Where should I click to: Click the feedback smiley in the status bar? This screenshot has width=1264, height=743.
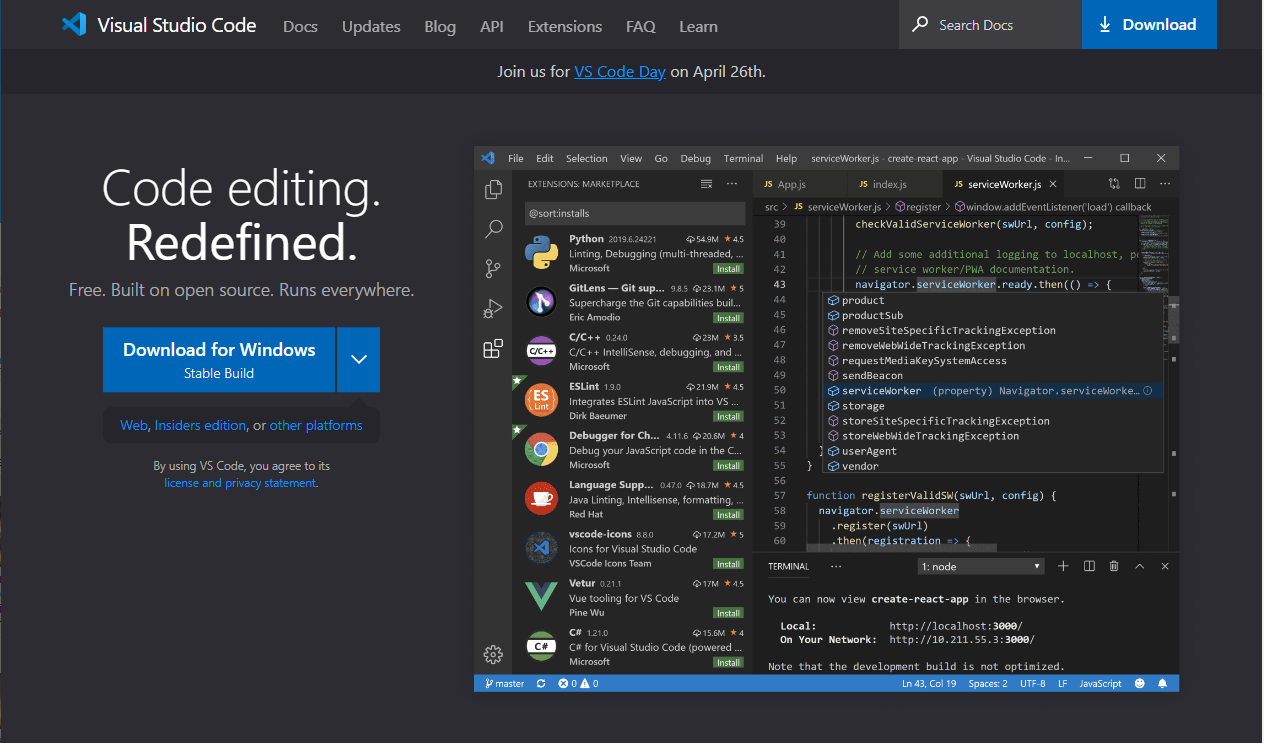(x=1139, y=684)
